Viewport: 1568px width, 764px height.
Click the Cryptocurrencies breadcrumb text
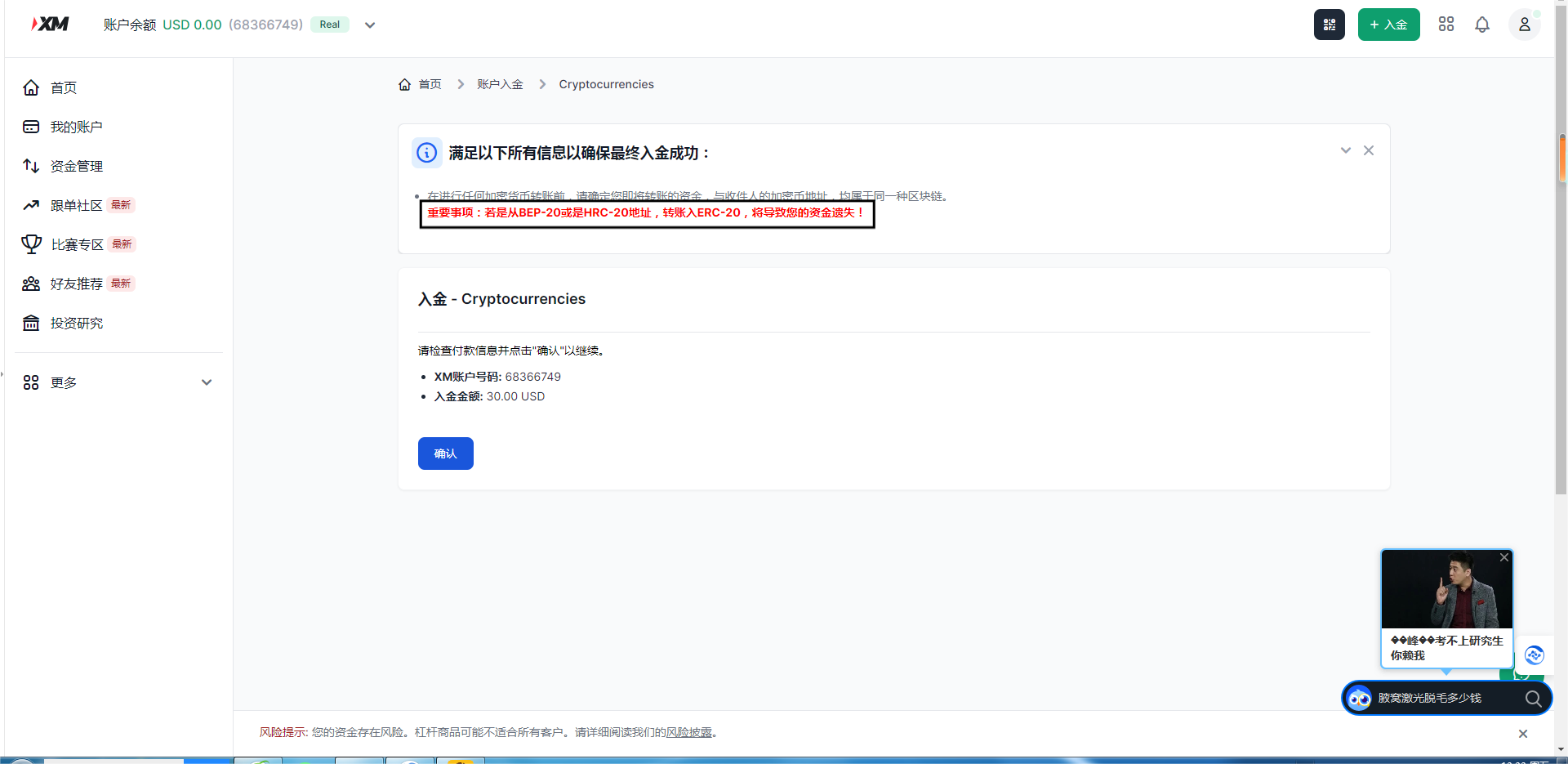606,84
